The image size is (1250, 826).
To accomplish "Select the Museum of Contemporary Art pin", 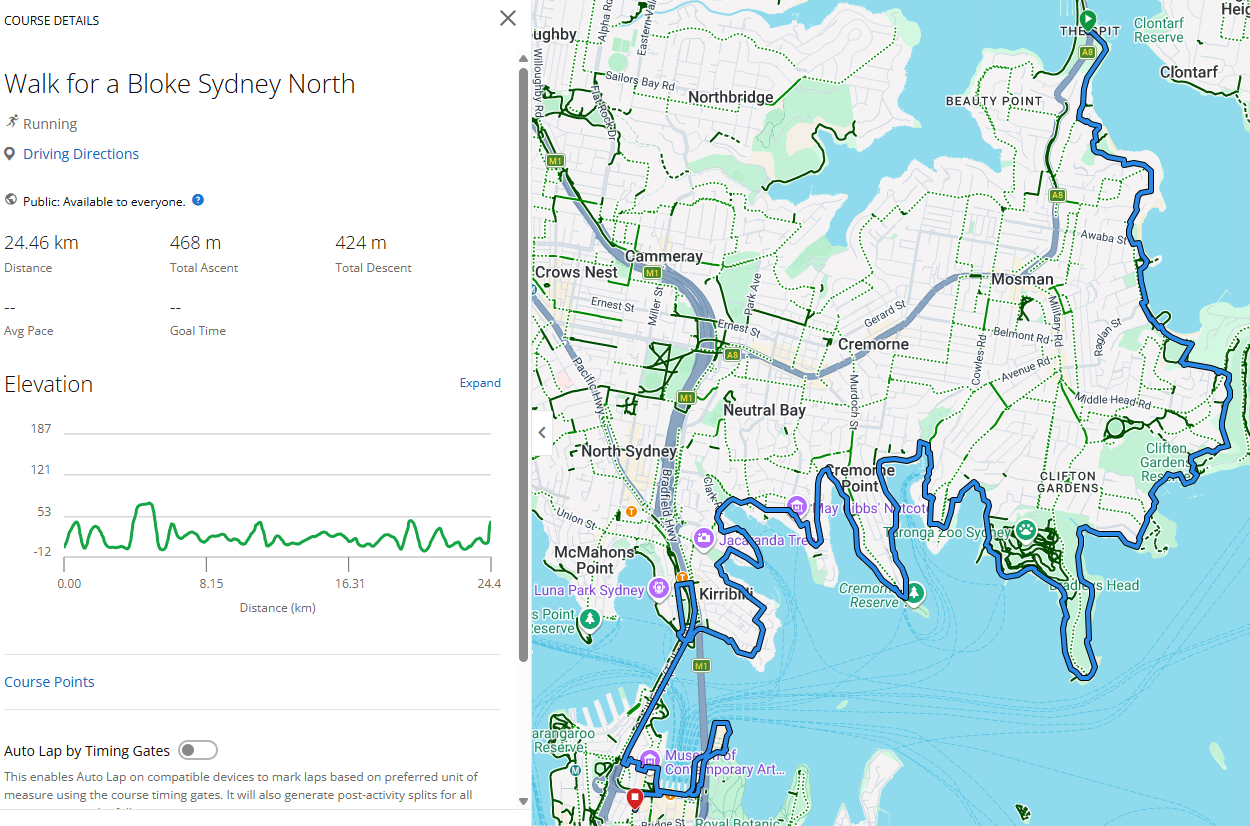I will [650, 759].
